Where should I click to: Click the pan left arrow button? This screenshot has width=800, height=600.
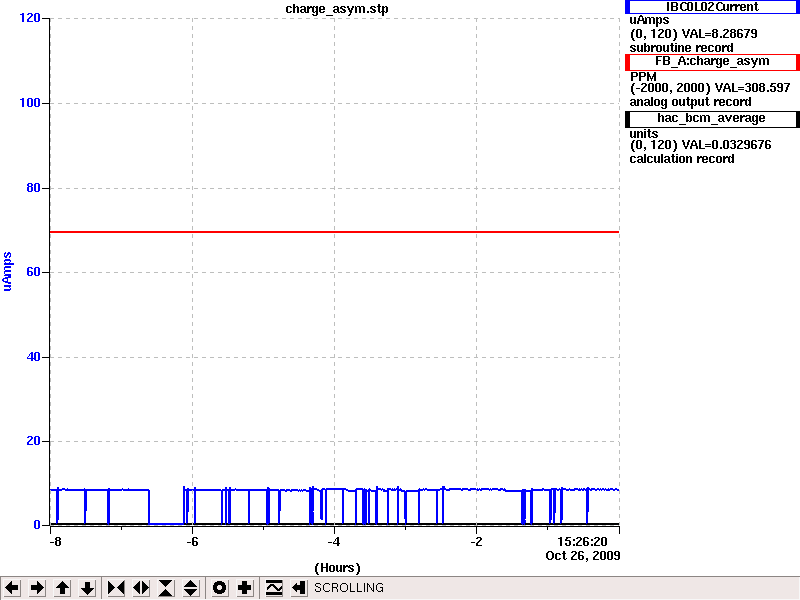[x=12, y=588]
